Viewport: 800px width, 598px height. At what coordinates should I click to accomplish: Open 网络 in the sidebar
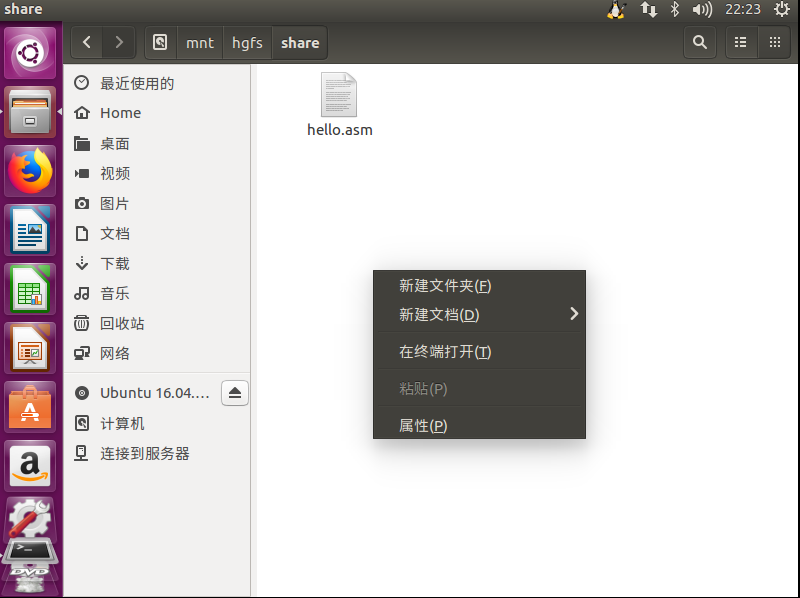(157, 353)
